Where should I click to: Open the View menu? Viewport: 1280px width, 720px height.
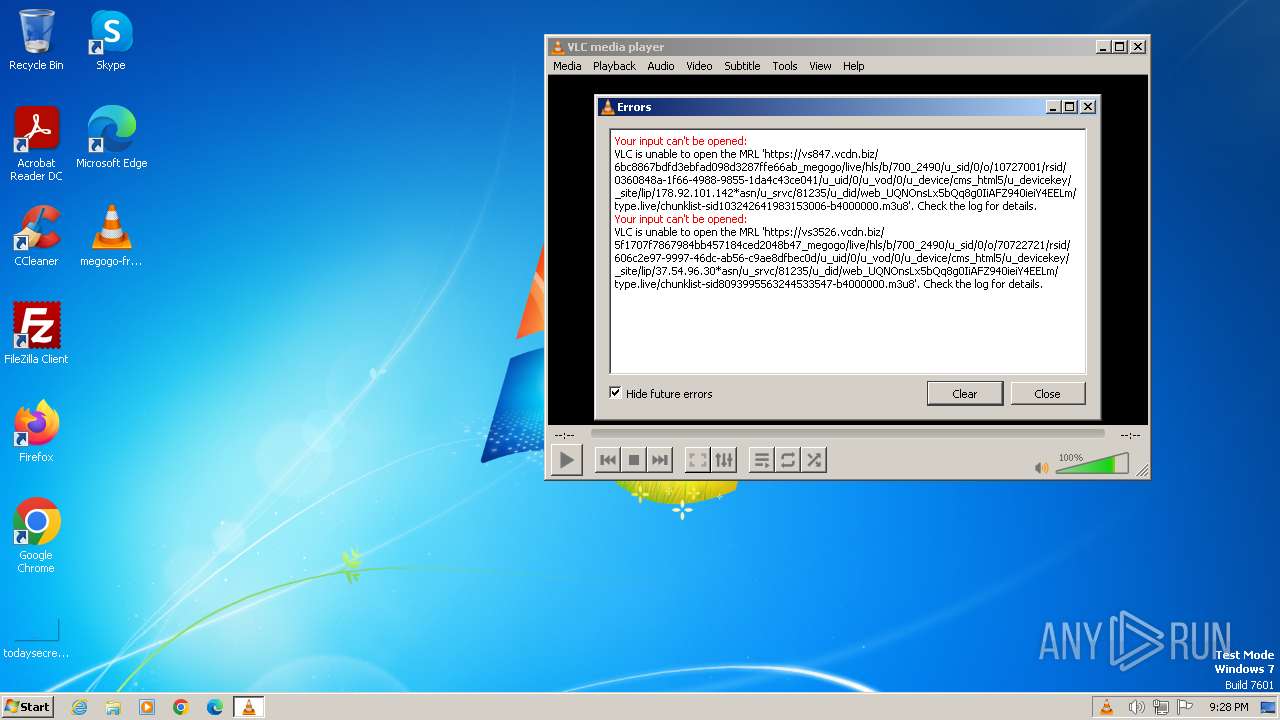(x=820, y=66)
